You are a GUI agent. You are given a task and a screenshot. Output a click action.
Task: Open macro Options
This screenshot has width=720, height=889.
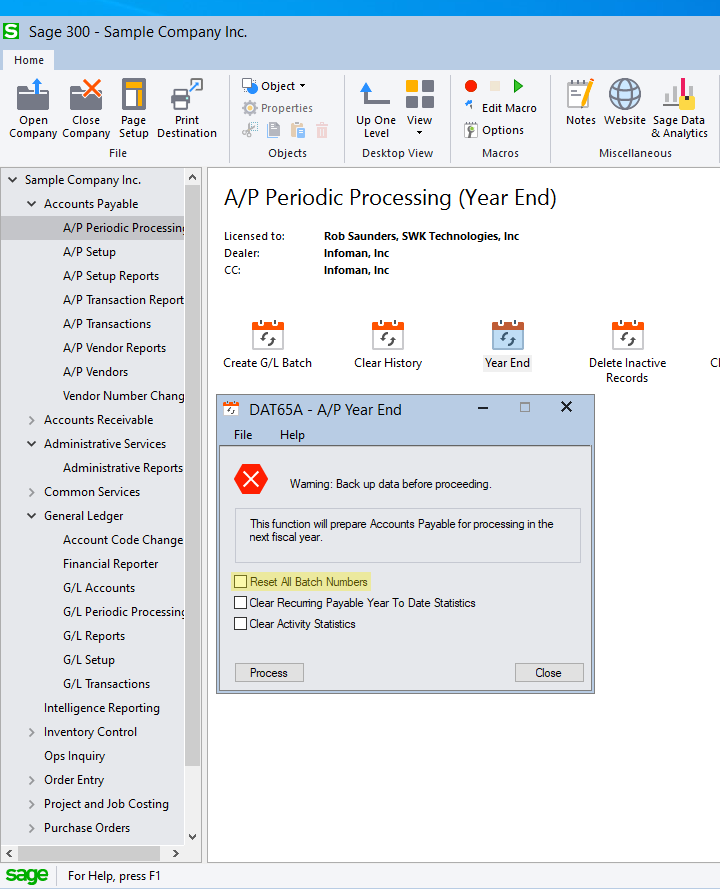[x=494, y=130]
